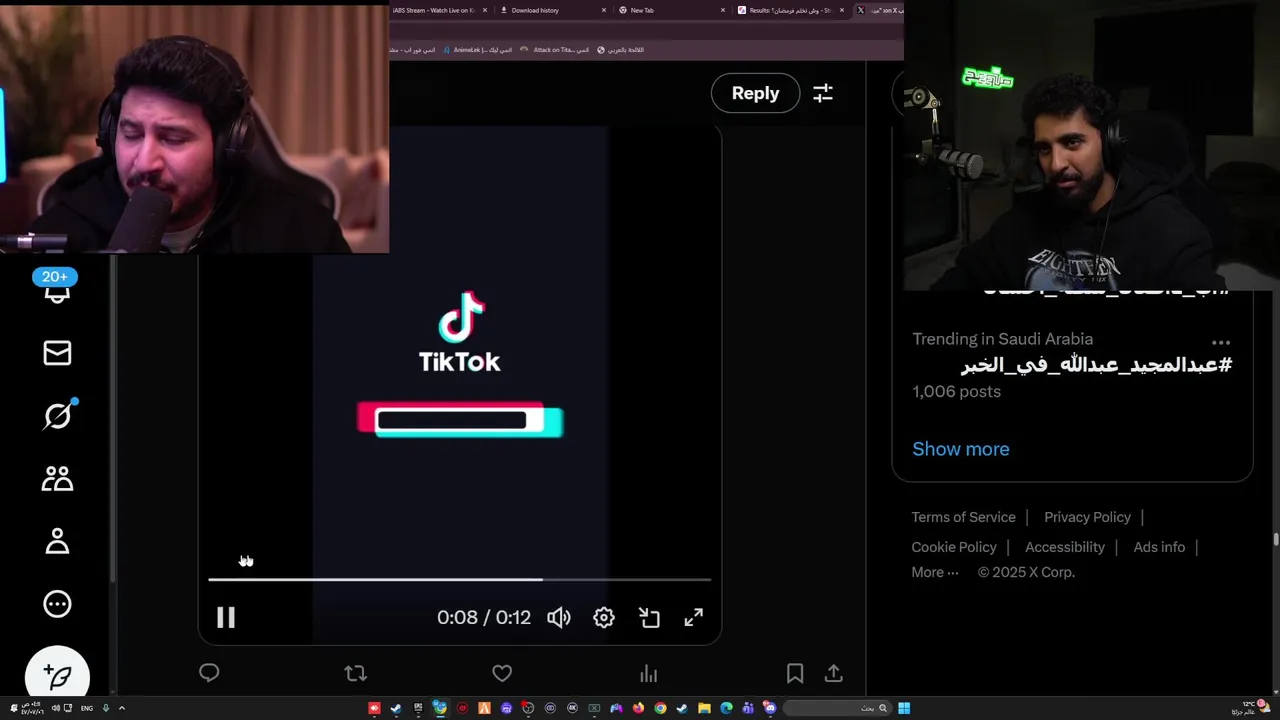1280x720 pixels.
Task: Close the Download history tab
Action: [604, 10]
